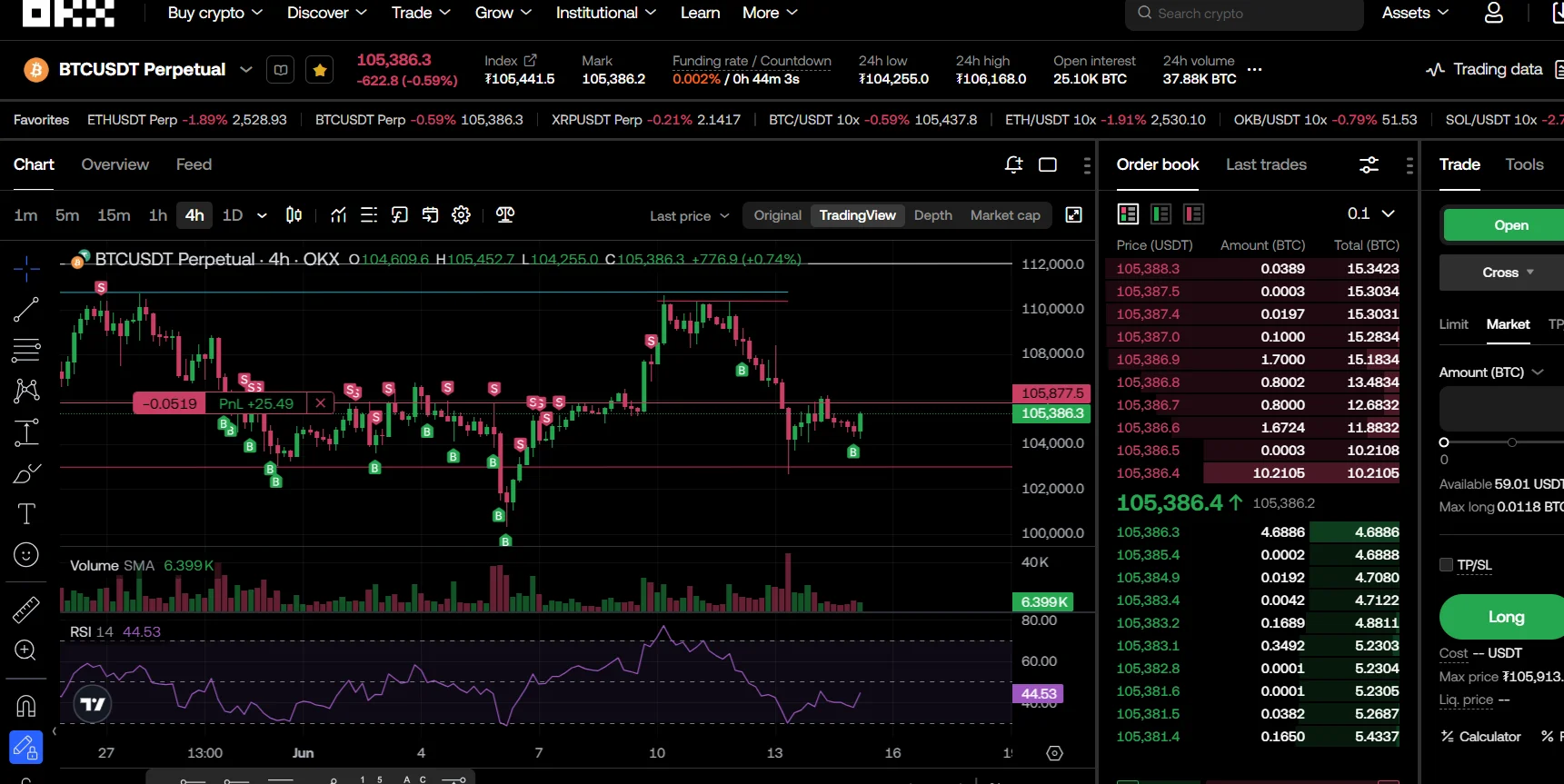Open the chart time axis settings gear
1564x784 pixels.
[x=1054, y=753]
